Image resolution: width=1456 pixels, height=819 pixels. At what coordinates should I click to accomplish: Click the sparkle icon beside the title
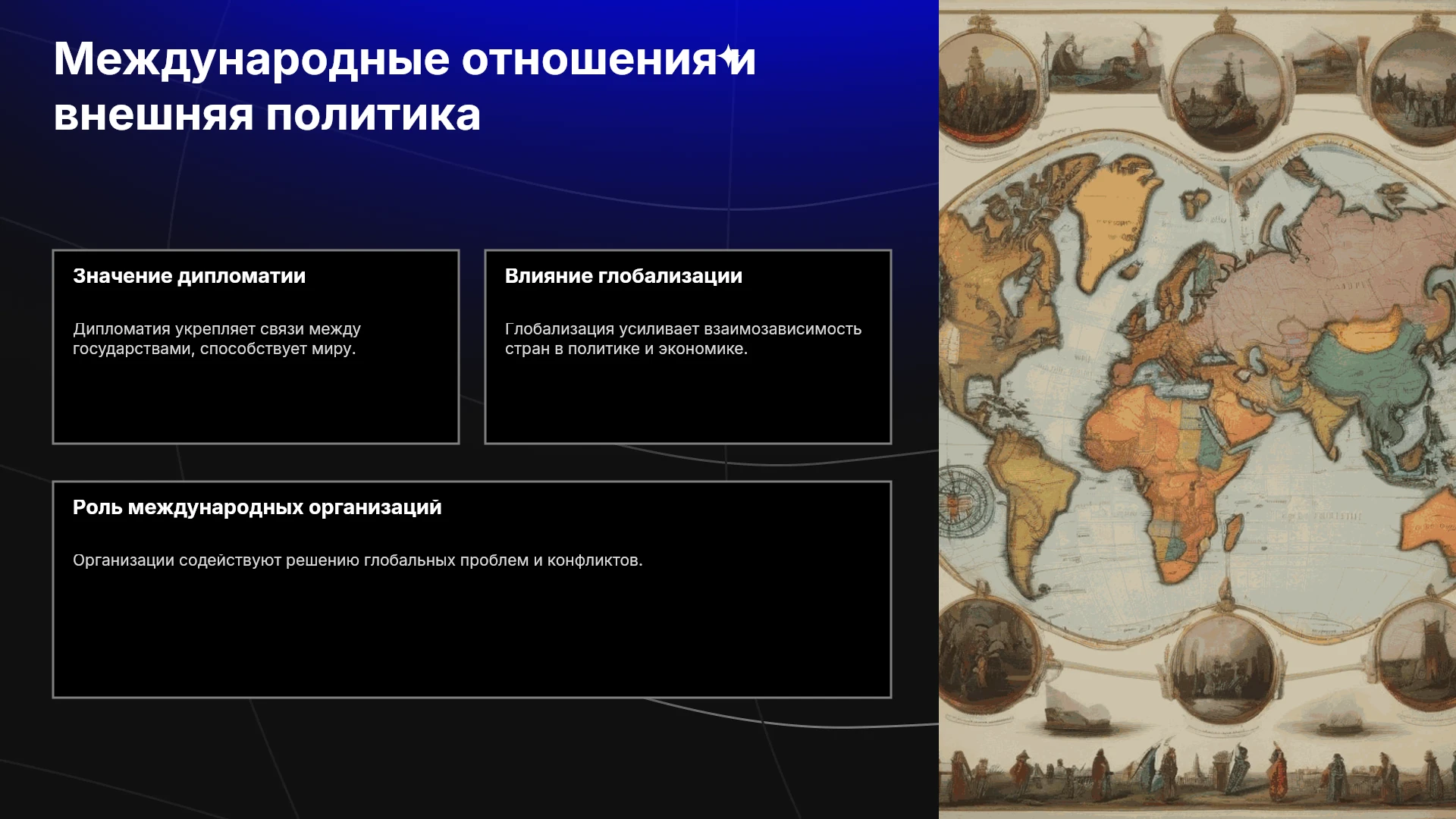pyautogui.click(x=730, y=56)
